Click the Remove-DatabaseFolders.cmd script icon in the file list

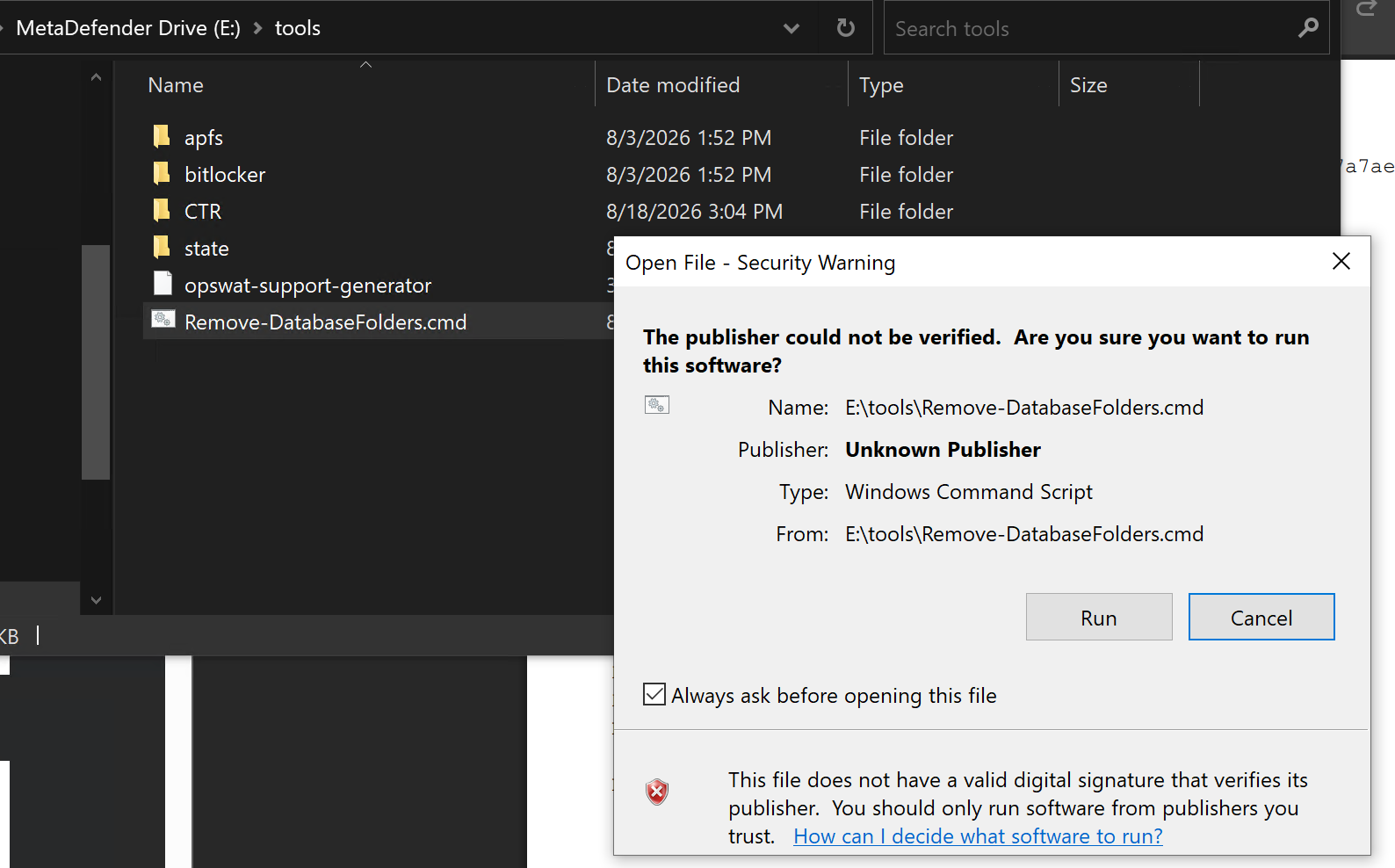[163, 320]
